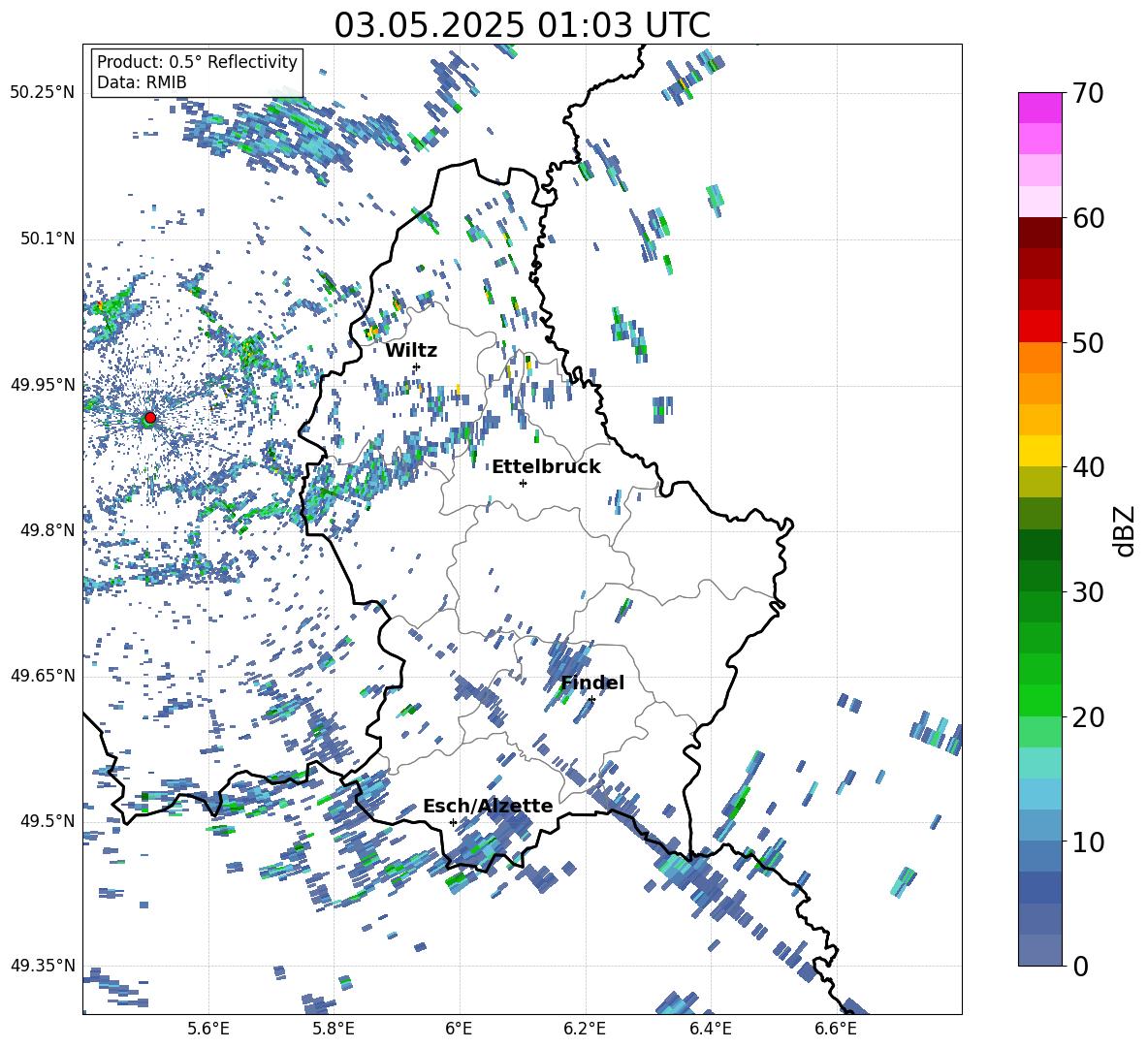Click the colorbar tick label 0
The height and width of the screenshot is (1048, 1148).
tap(1080, 966)
